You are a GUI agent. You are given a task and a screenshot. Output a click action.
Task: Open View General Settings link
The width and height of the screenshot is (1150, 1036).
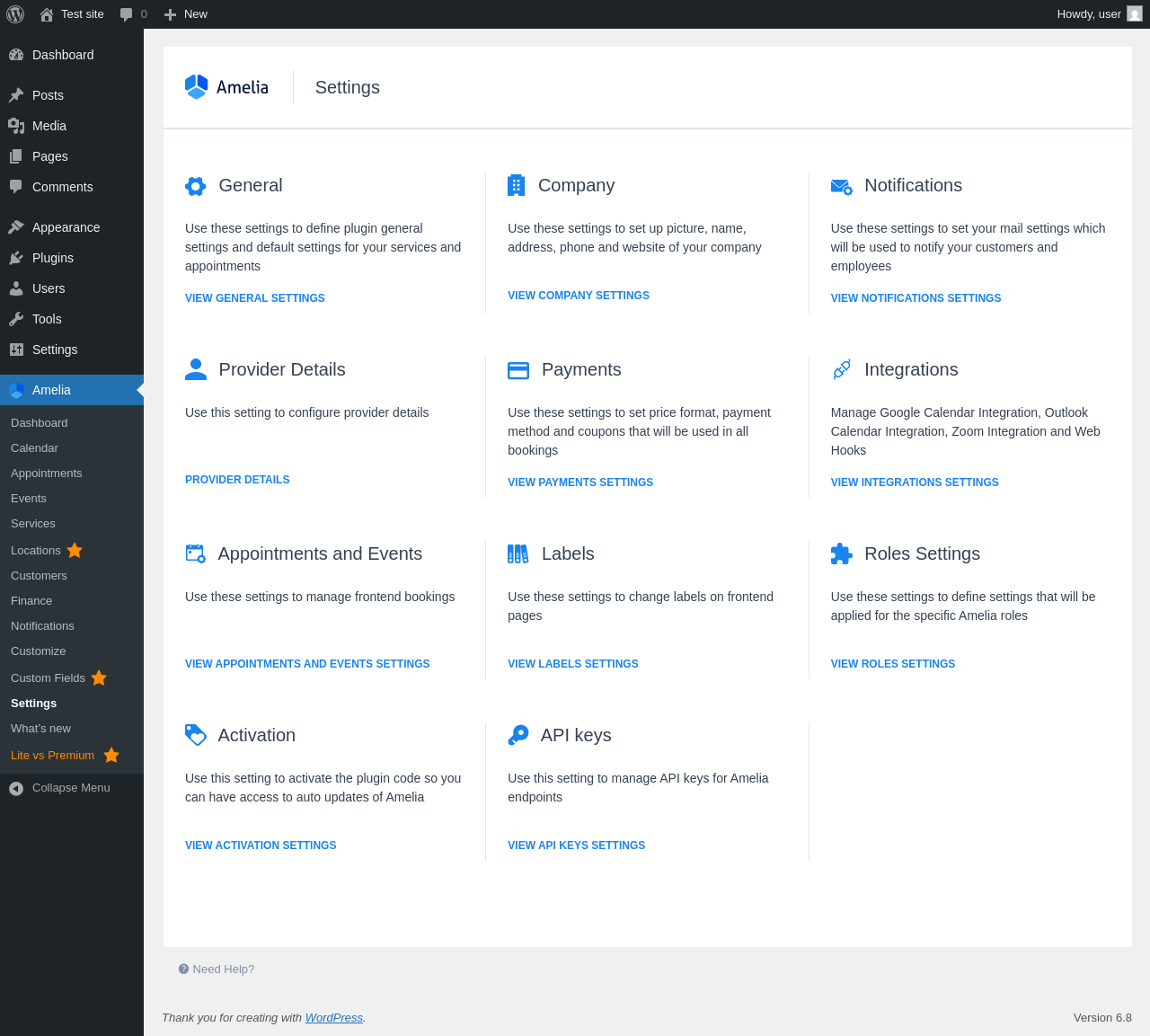[x=255, y=298]
